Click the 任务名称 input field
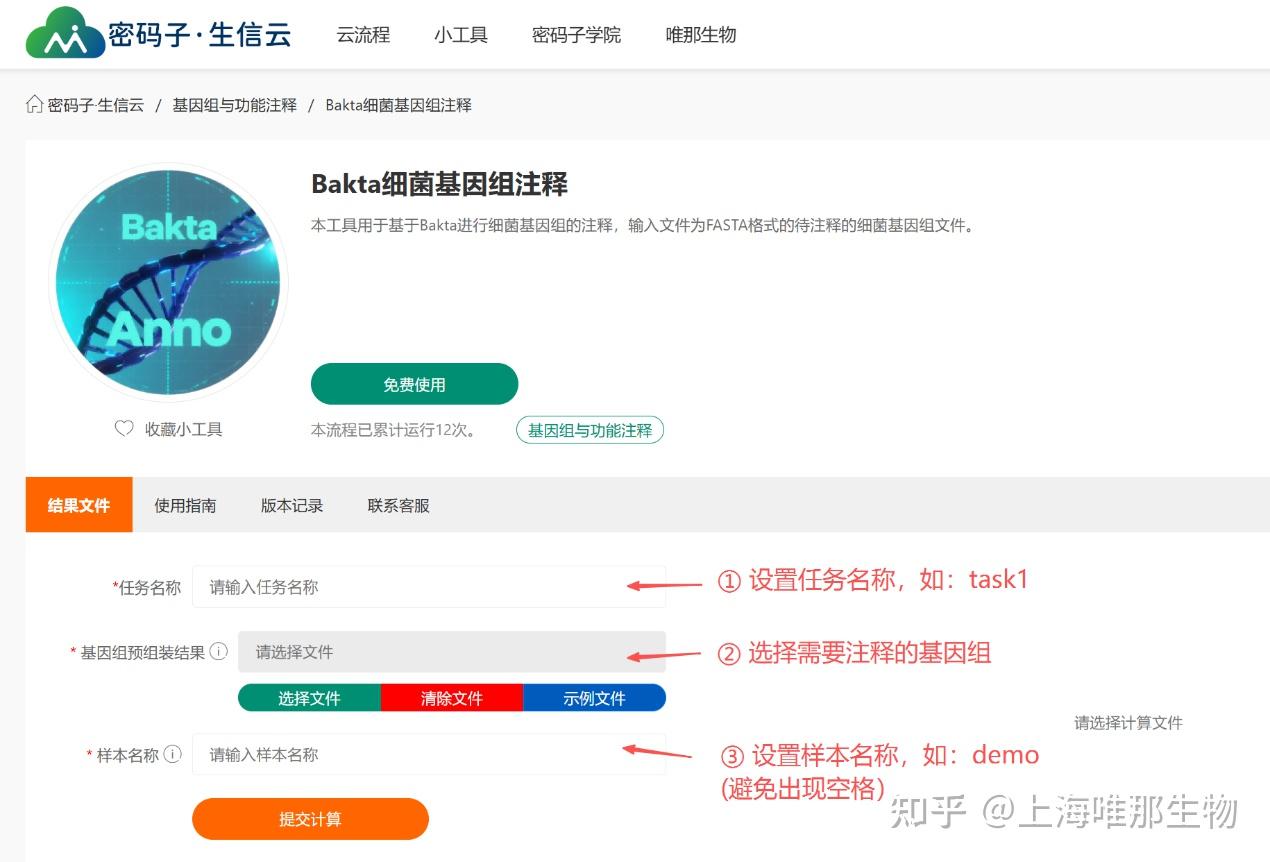This screenshot has height=862, width=1270. point(430,587)
